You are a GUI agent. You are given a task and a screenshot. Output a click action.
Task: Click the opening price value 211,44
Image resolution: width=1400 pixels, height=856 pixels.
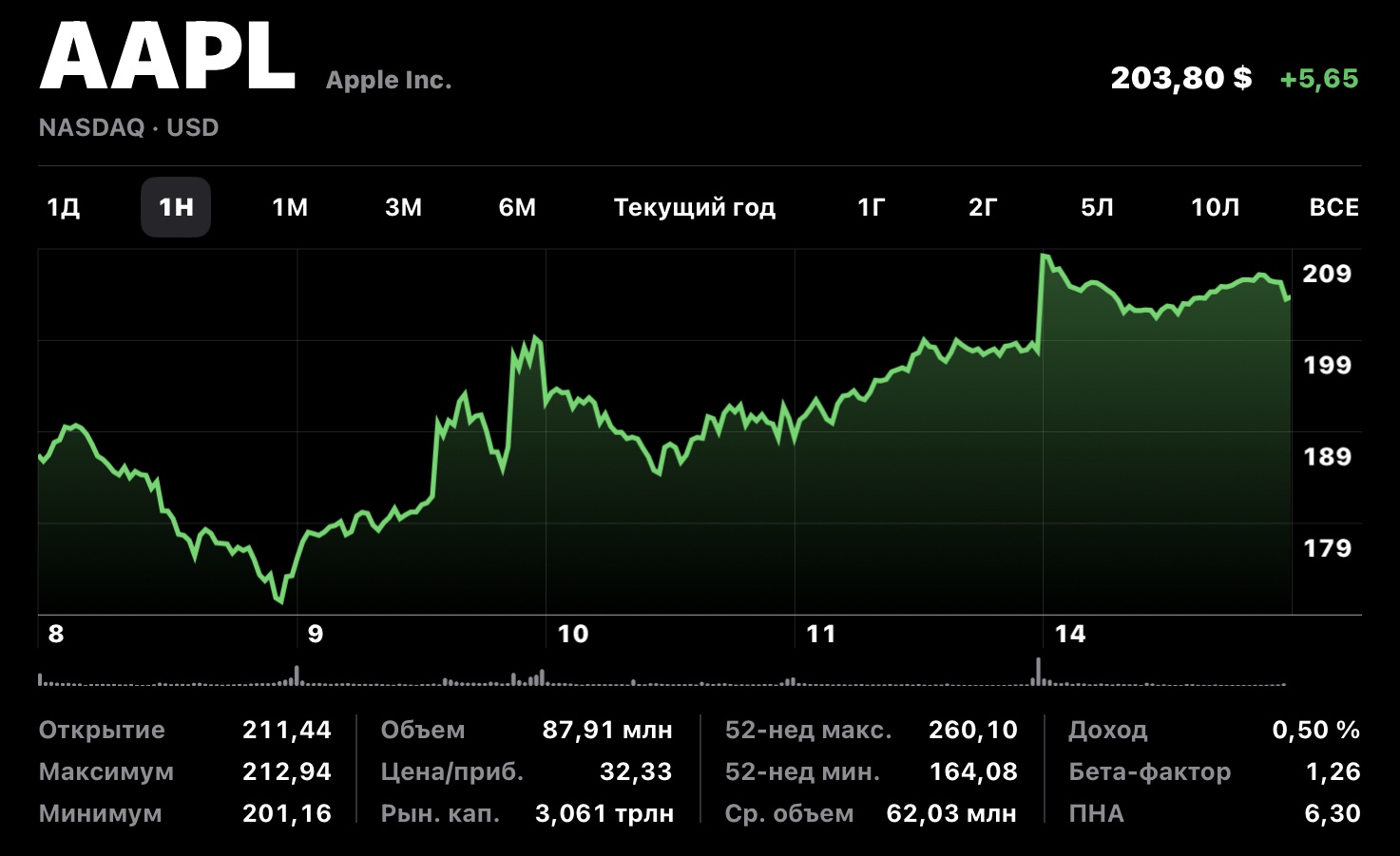(287, 730)
